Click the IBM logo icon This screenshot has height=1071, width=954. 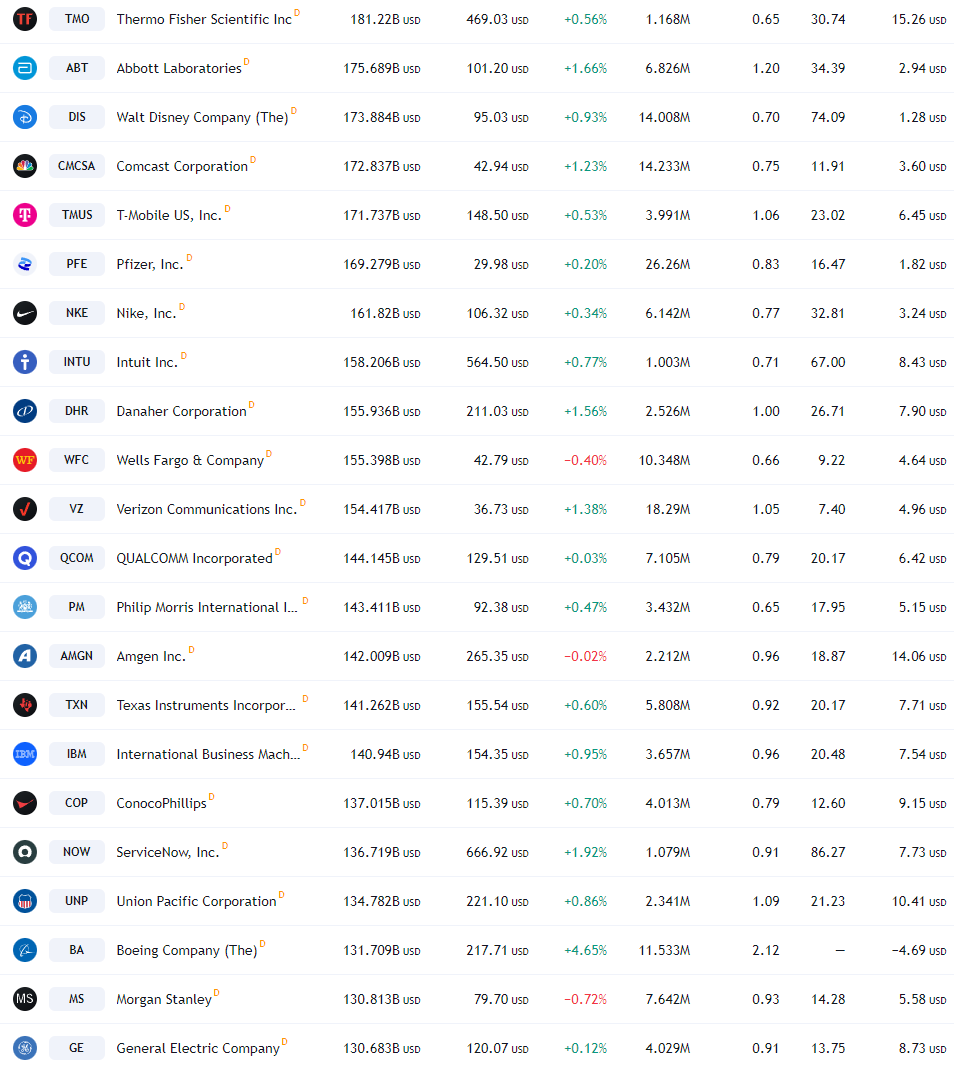[x=25, y=754]
